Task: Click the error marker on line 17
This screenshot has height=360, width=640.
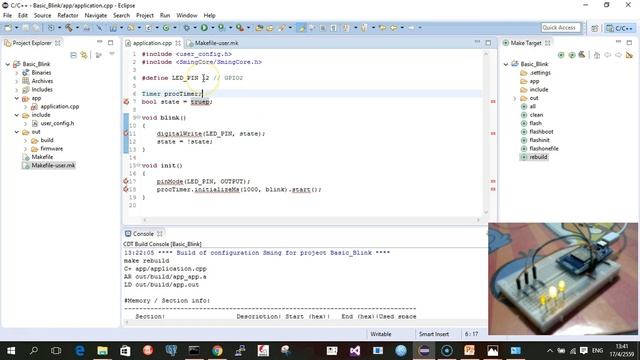Action: click(x=126, y=181)
